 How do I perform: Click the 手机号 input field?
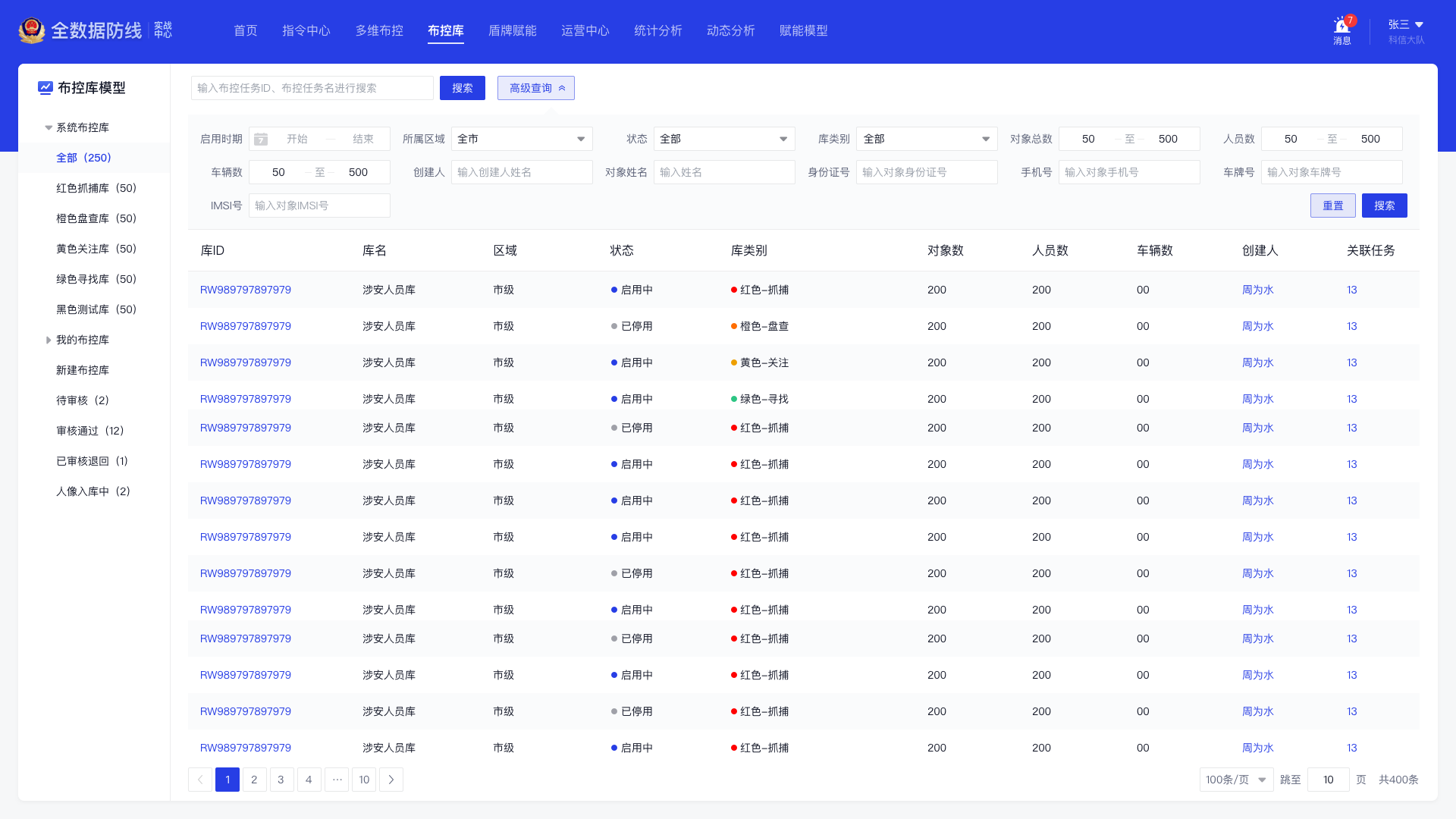1129,172
